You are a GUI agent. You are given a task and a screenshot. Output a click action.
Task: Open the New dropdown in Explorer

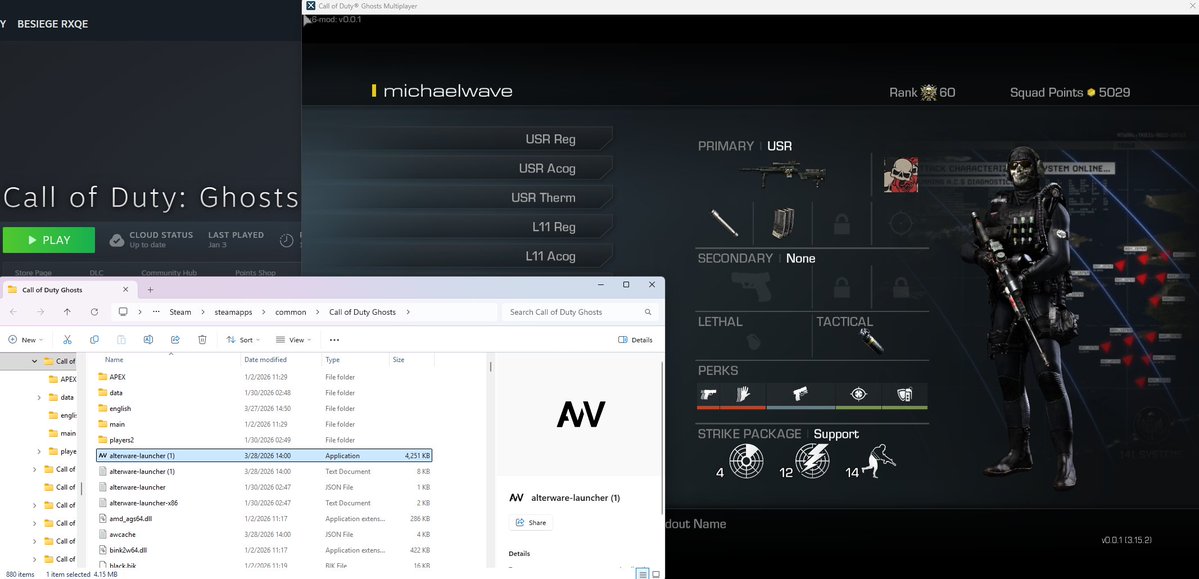tap(25, 340)
